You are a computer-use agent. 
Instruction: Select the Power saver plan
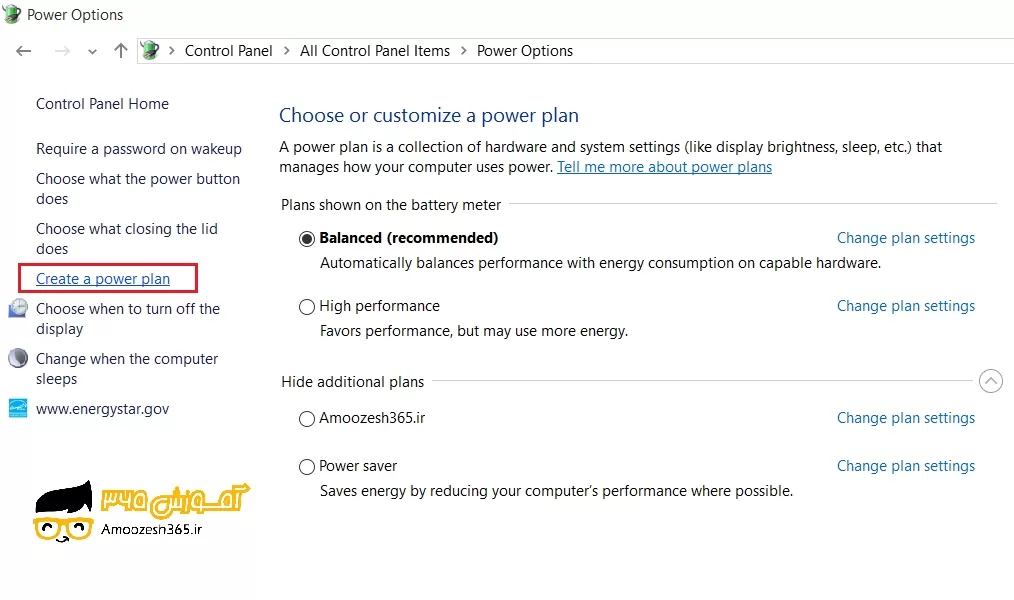(x=307, y=466)
